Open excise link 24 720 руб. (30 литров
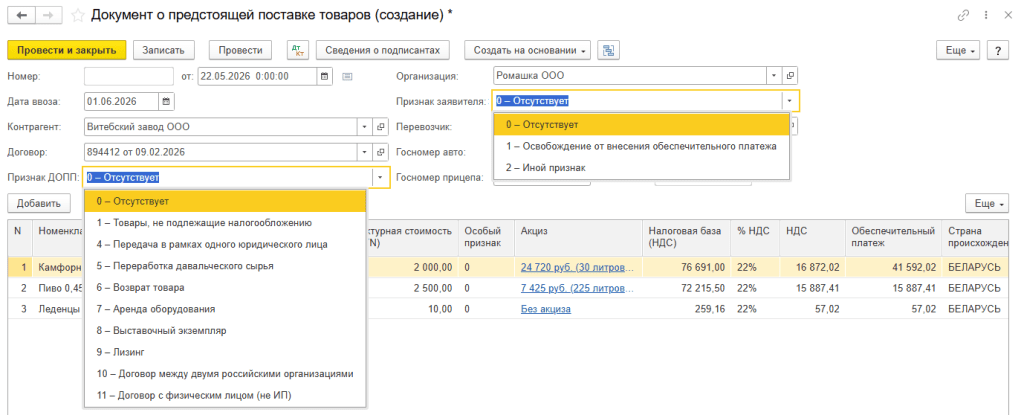The image size is (1024, 415). click(578, 267)
